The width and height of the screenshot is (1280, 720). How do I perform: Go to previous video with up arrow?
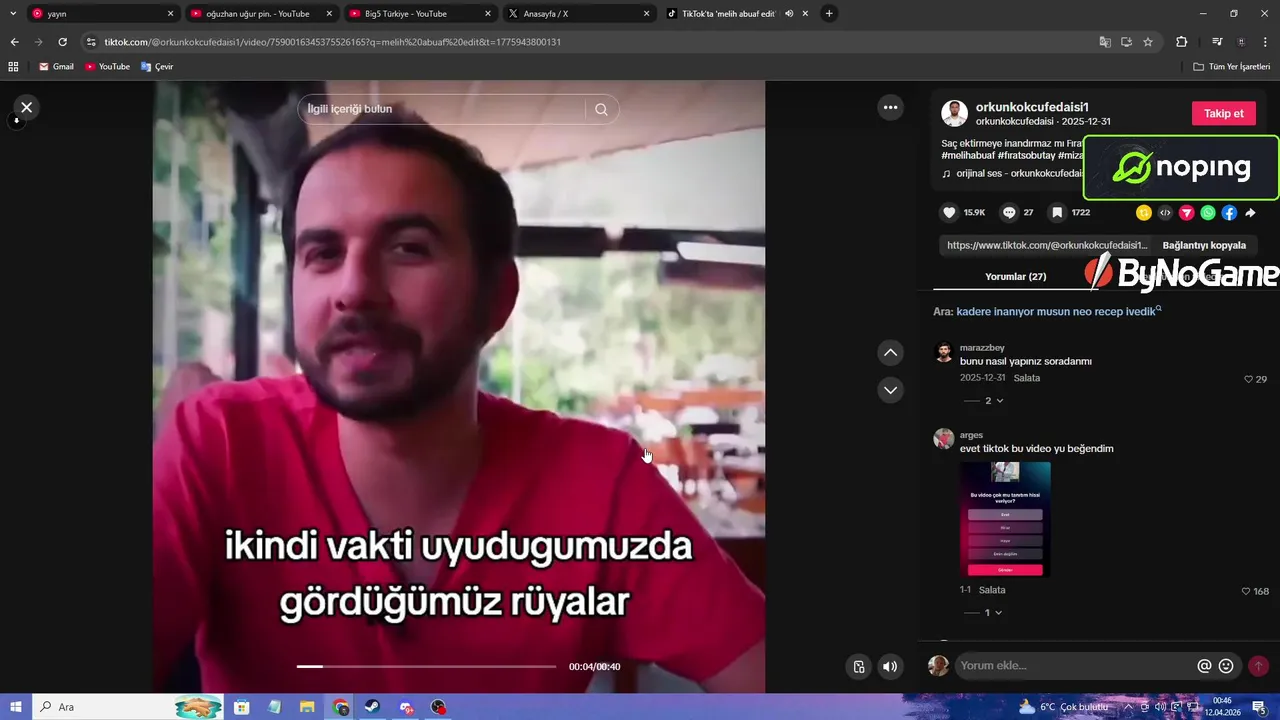pos(890,352)
